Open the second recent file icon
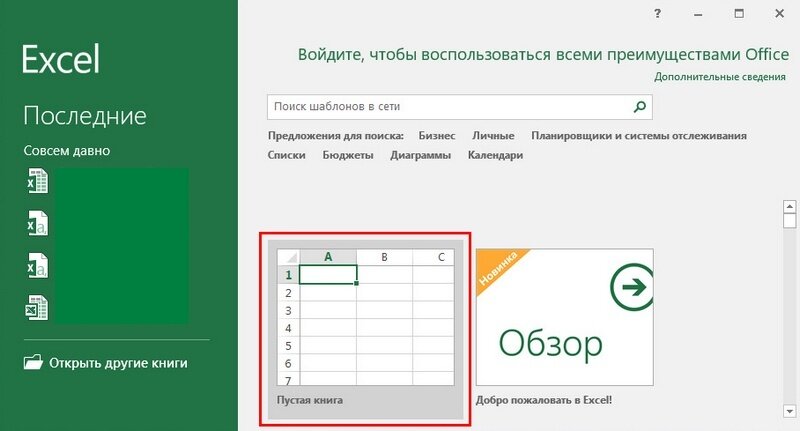The height and width of the screenshot is (431, 800). (37, 223)
